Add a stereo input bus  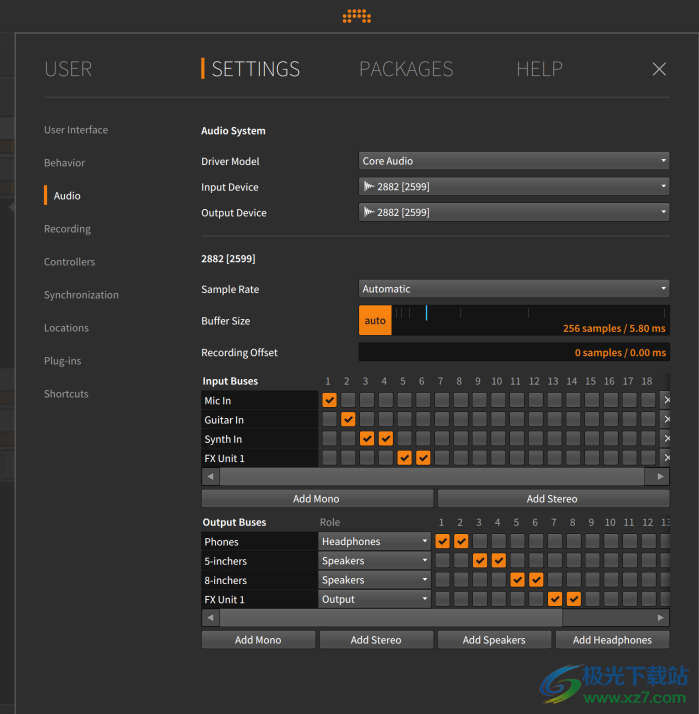pos(553,499)
